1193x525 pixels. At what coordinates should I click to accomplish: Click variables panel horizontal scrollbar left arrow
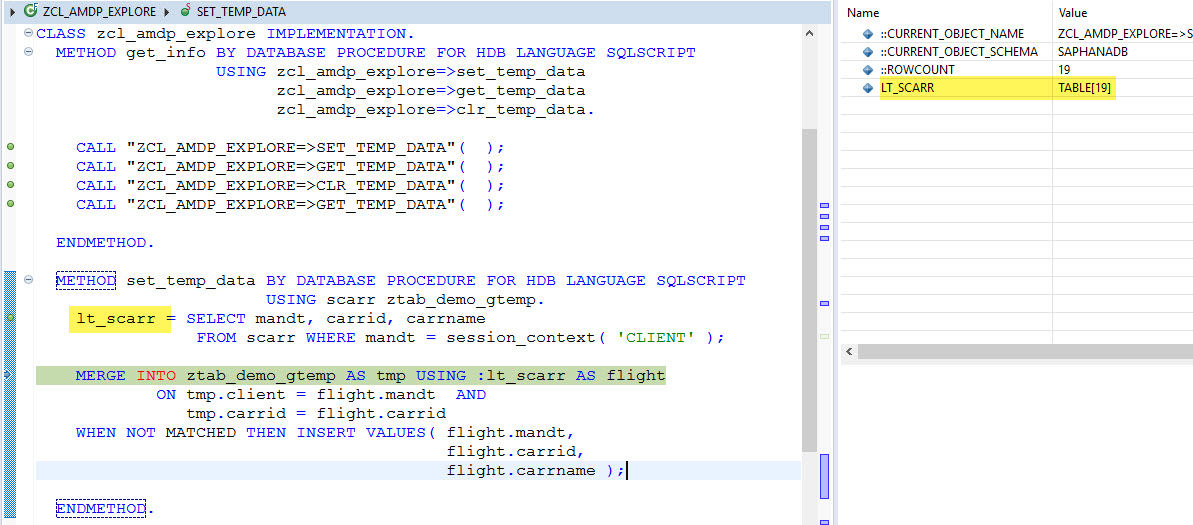(849, 351)
